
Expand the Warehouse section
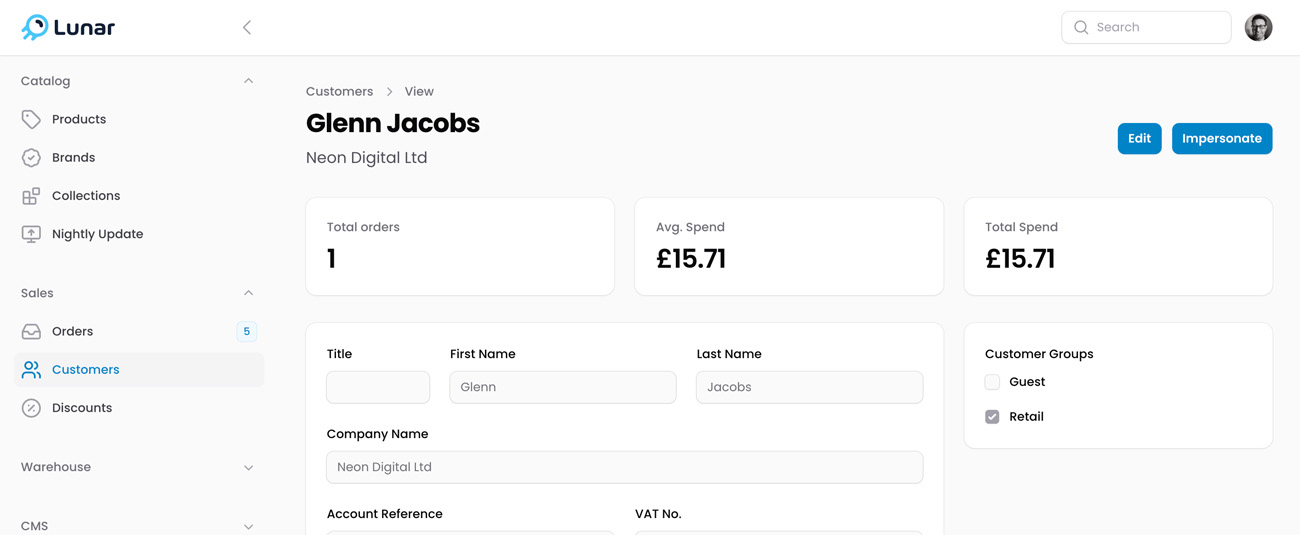click(x=248, y=468)
